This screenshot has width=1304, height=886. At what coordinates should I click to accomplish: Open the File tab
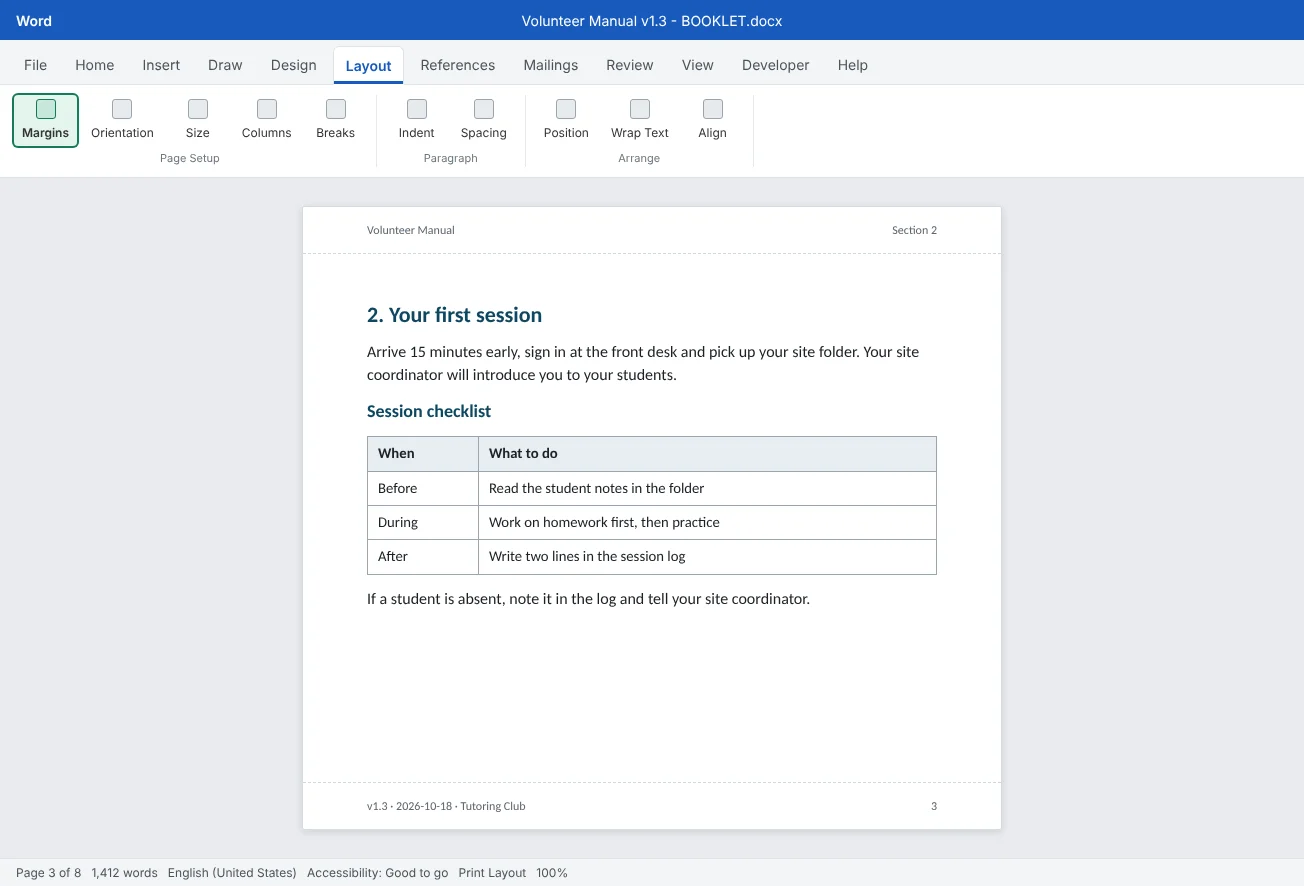(x=35, y=65)
